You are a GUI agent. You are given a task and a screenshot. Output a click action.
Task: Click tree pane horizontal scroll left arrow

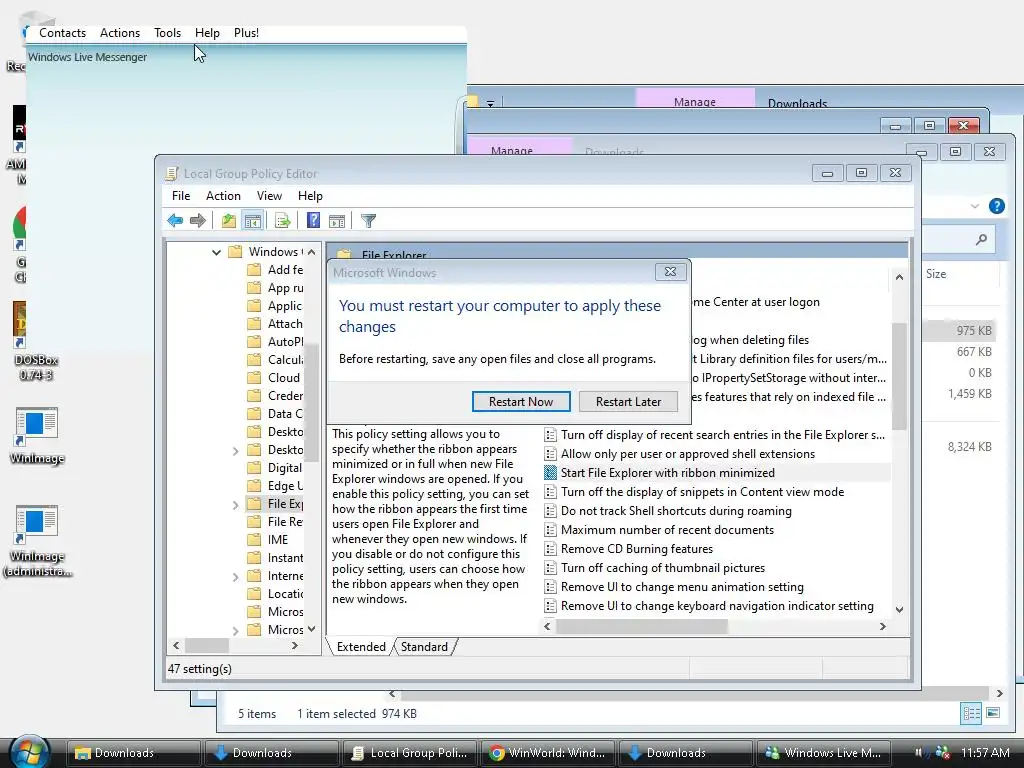pyautogui.click(x=176, y=645)
